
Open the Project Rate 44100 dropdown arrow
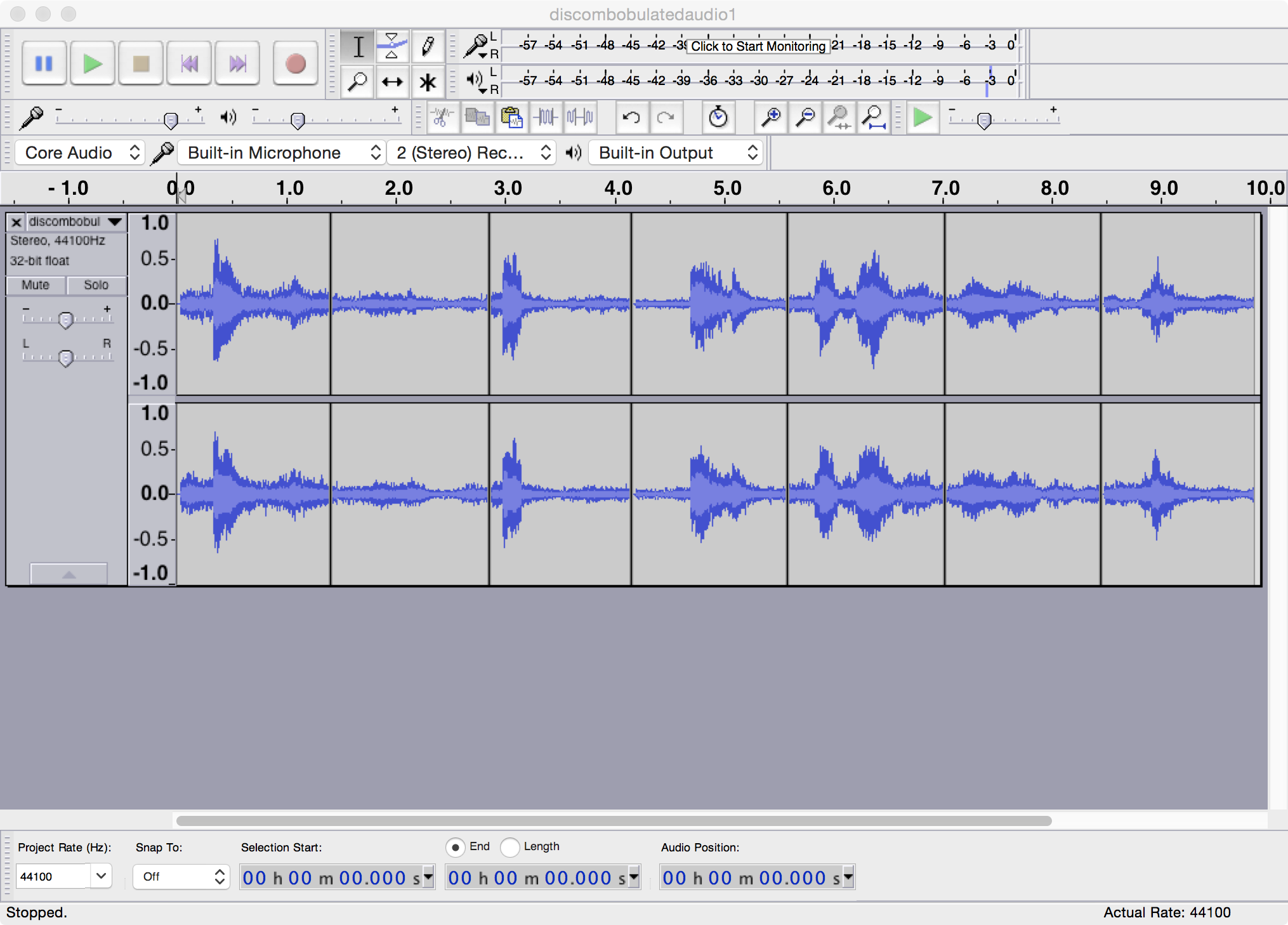[x=101, y=876]
